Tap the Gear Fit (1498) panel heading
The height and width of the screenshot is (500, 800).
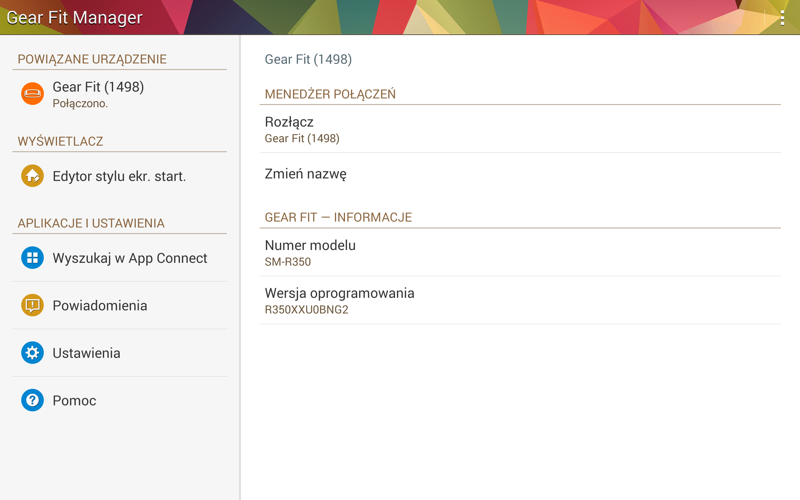click(x=308, y=59)
